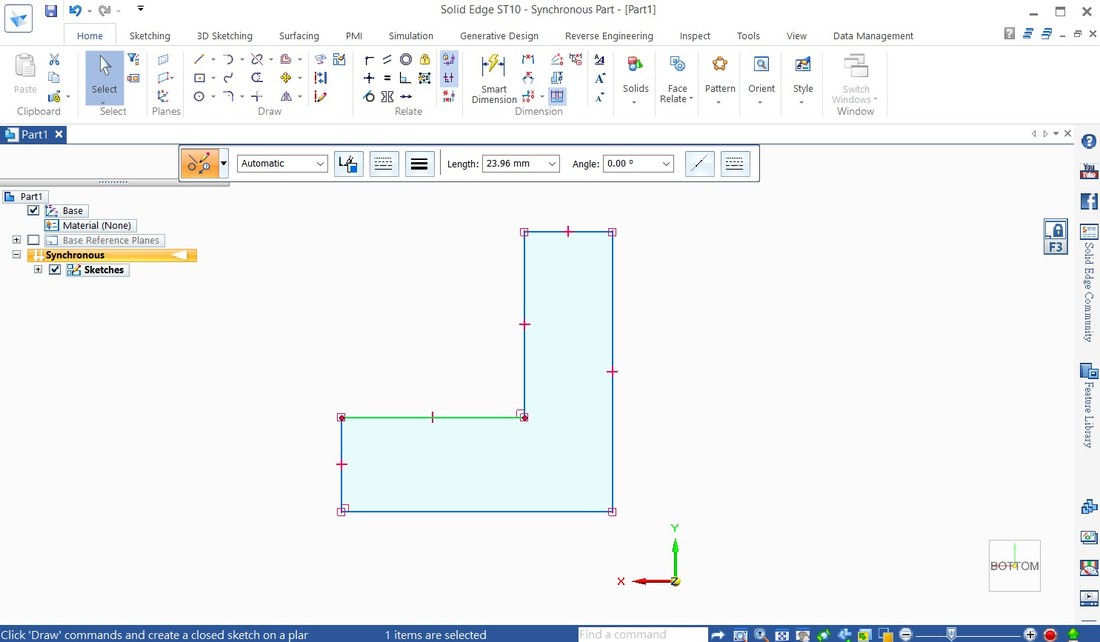Open the Surfacing ribbon tab
This screenshot has width=1100, height=642.
click(298, 36)
